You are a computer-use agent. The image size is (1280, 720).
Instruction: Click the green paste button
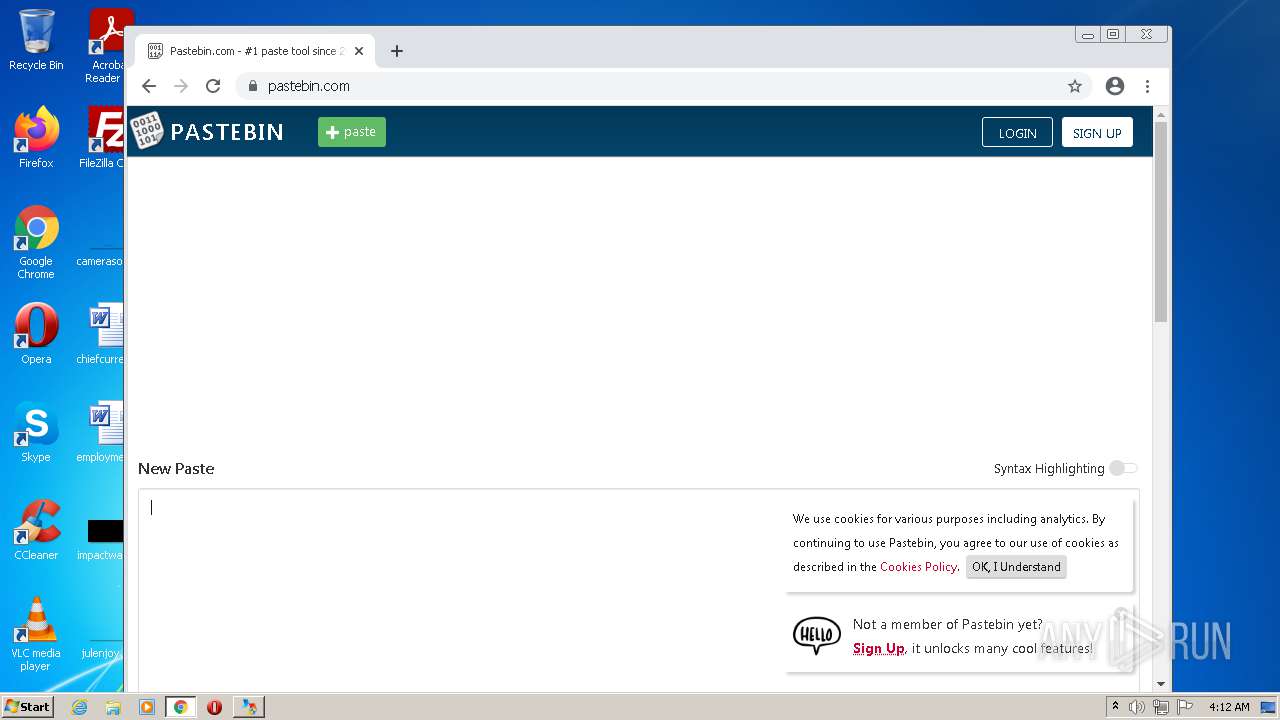(x=352, y=132)
